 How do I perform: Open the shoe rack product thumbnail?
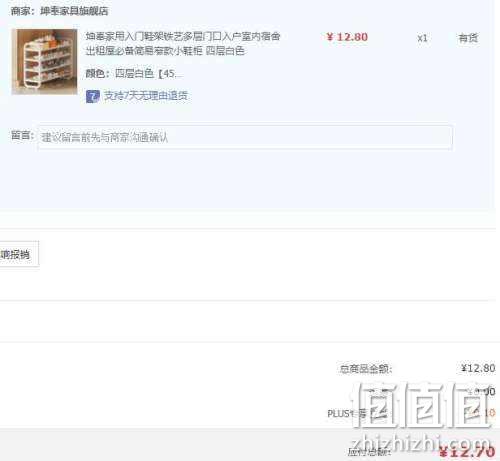pos(44,62)
